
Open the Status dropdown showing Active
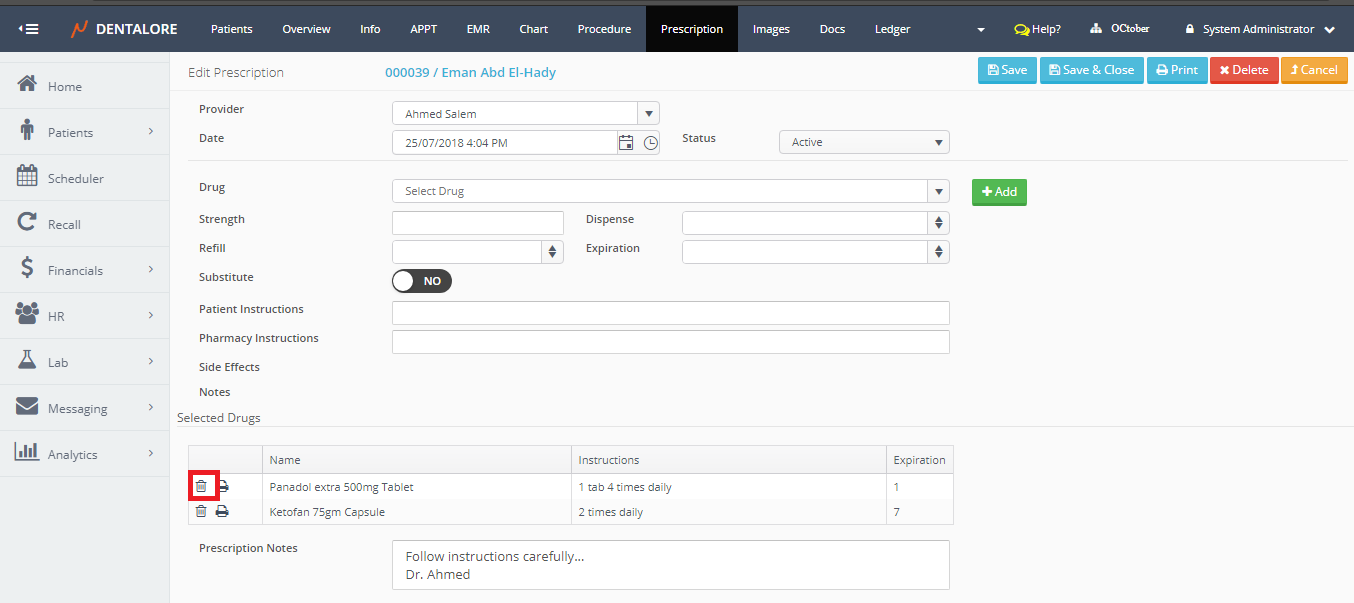point(863,143)
